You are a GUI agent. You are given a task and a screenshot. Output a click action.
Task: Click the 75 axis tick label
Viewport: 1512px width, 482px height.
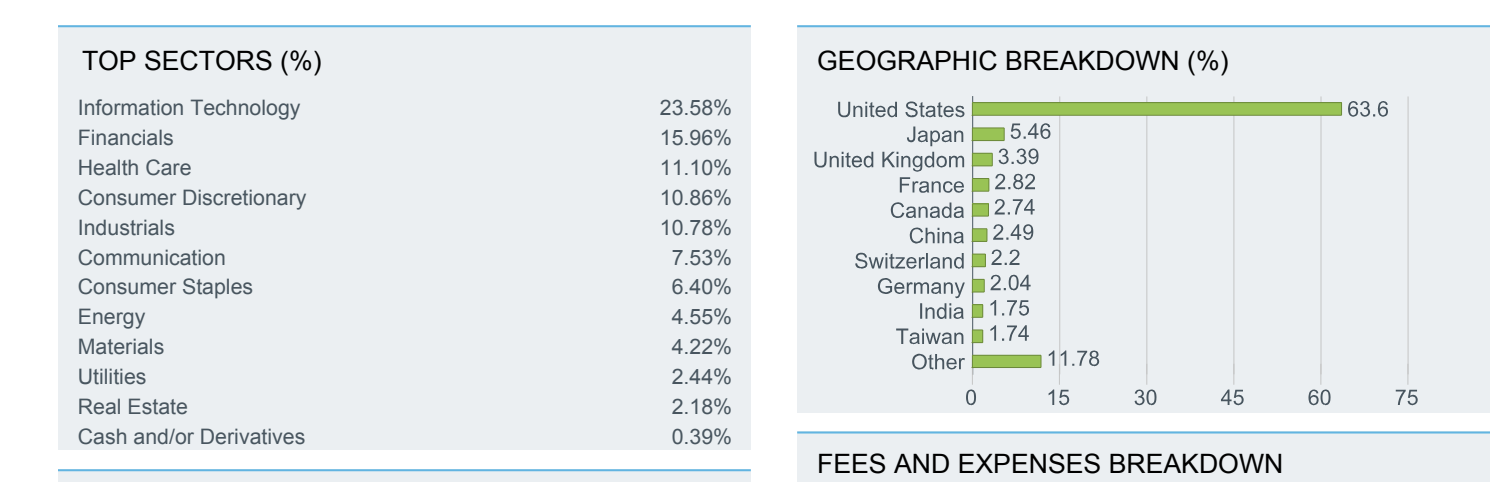click(x=1407, y=398)
